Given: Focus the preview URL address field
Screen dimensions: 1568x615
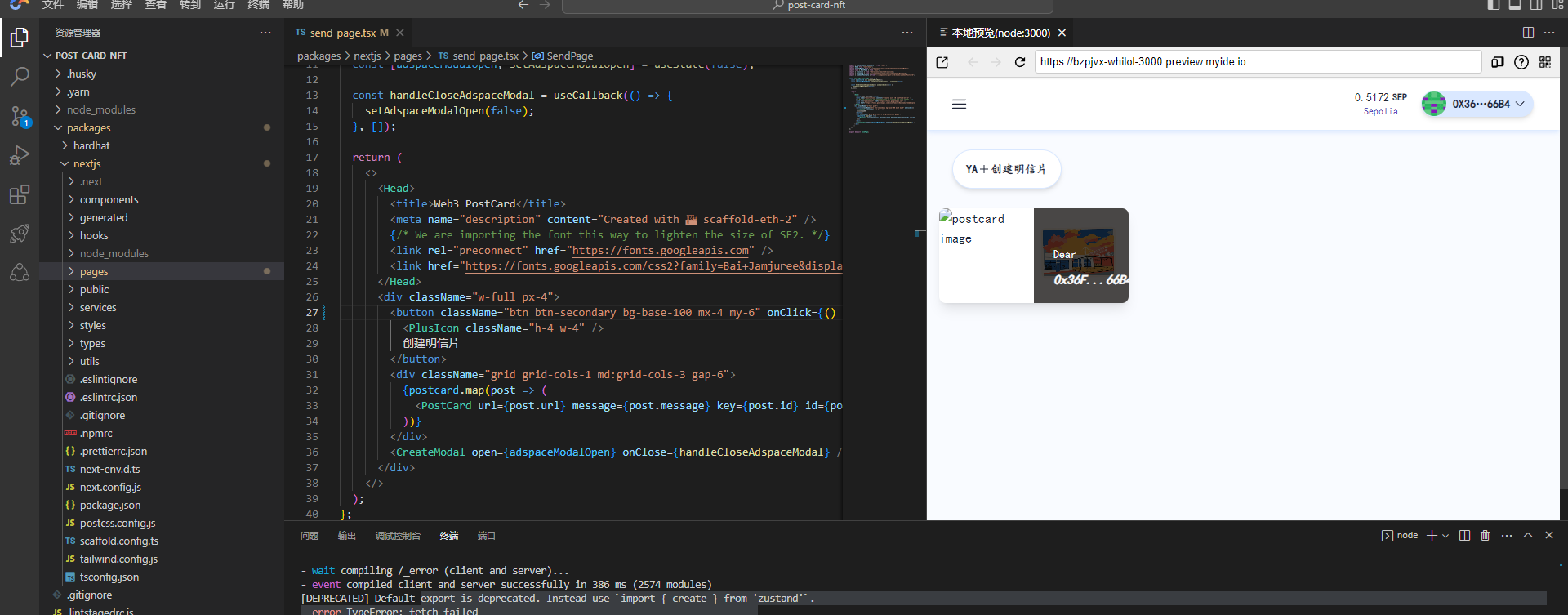Looking at the screenshot, I should click(1258, 62).
